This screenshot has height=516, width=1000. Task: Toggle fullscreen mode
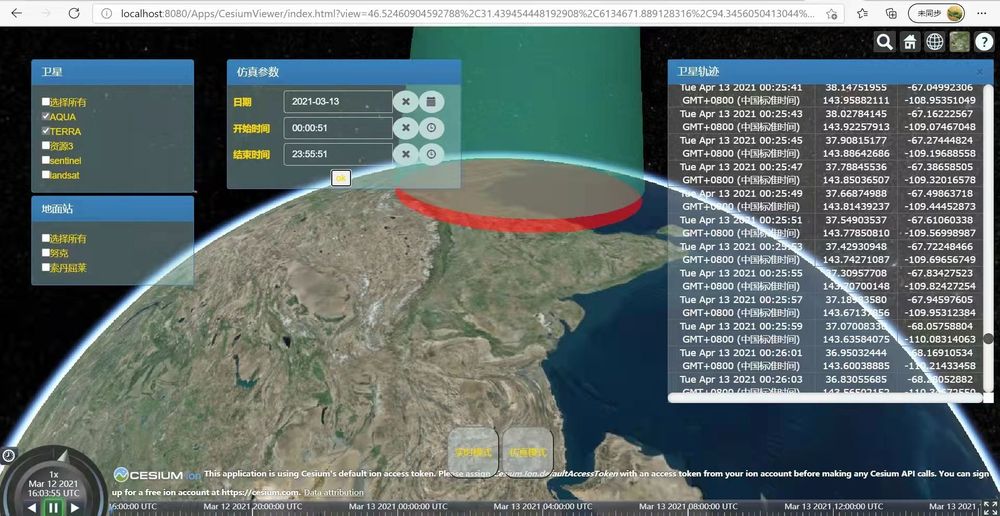coord(990,507)
